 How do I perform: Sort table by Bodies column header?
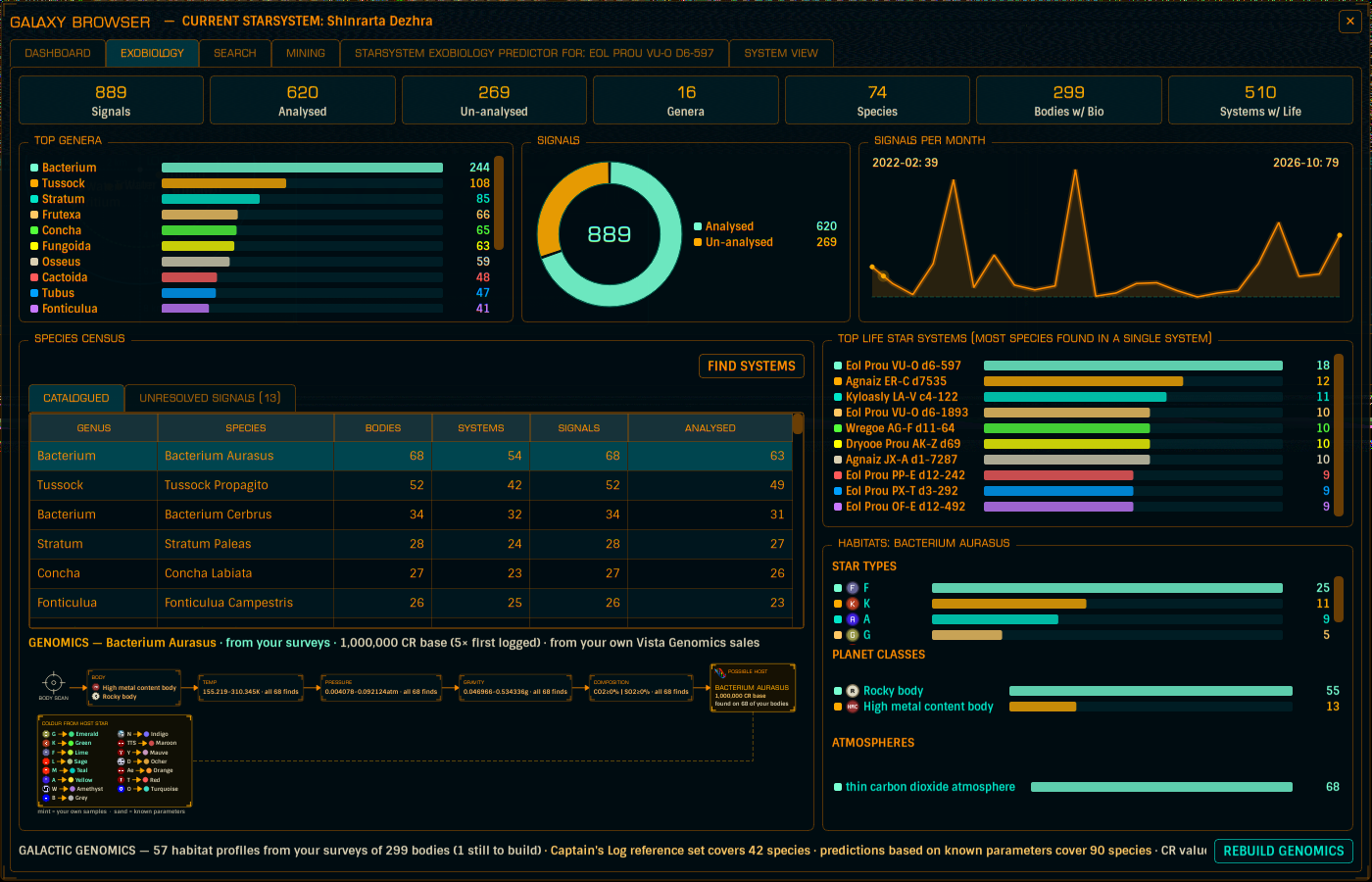[x=383, y=428]
